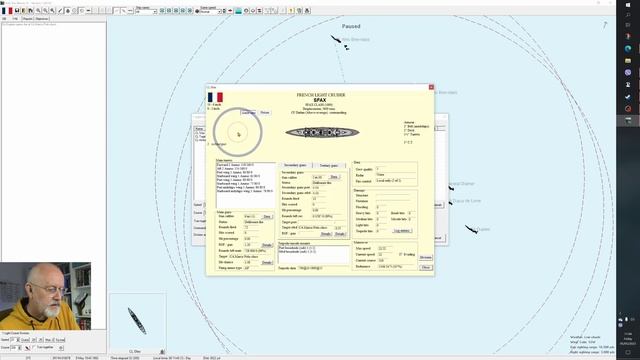
Task: Click the third magnifier zoom icon in the toolbar
Action: 52,11
